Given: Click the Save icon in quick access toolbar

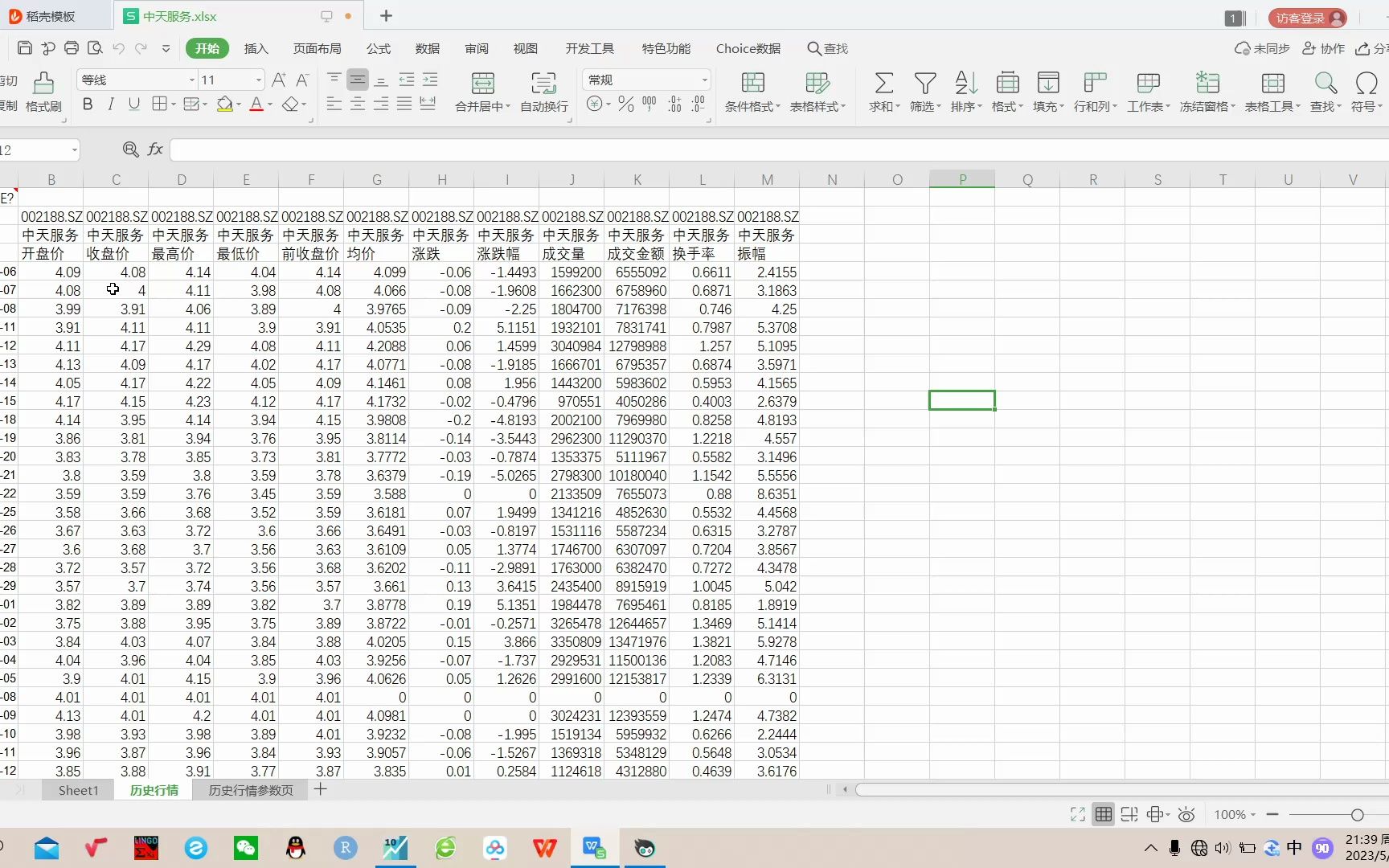Looking at the screenshot, I should [x=25, y=48].
